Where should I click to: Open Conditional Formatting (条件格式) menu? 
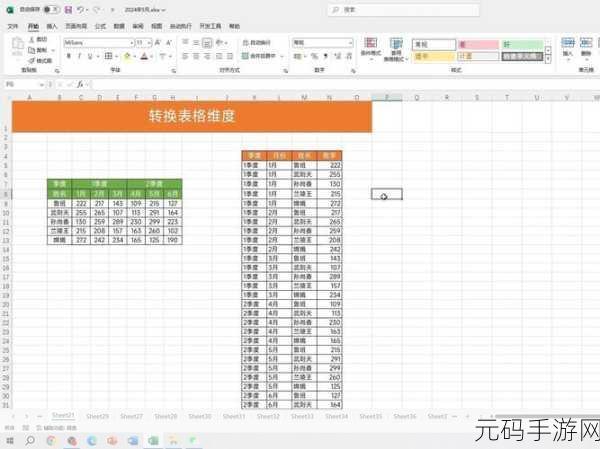coord(370,48)
